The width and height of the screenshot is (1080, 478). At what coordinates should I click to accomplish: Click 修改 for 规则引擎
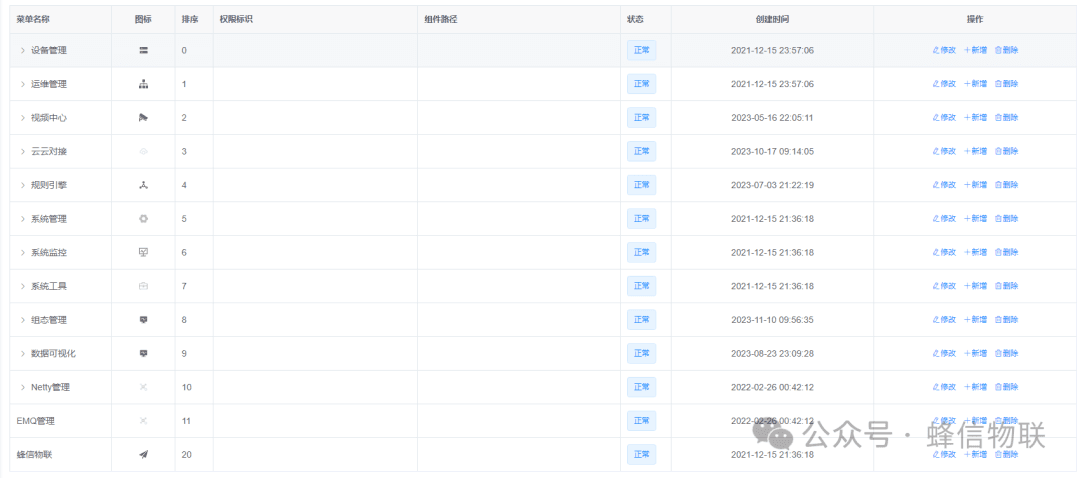point(944,185)
